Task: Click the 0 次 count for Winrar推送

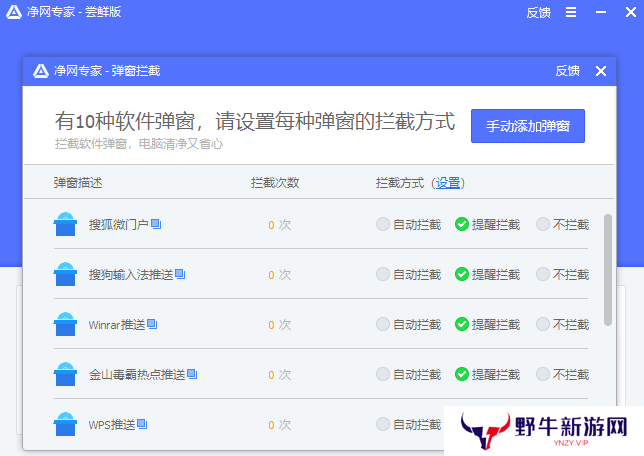Action: (280, 324)
